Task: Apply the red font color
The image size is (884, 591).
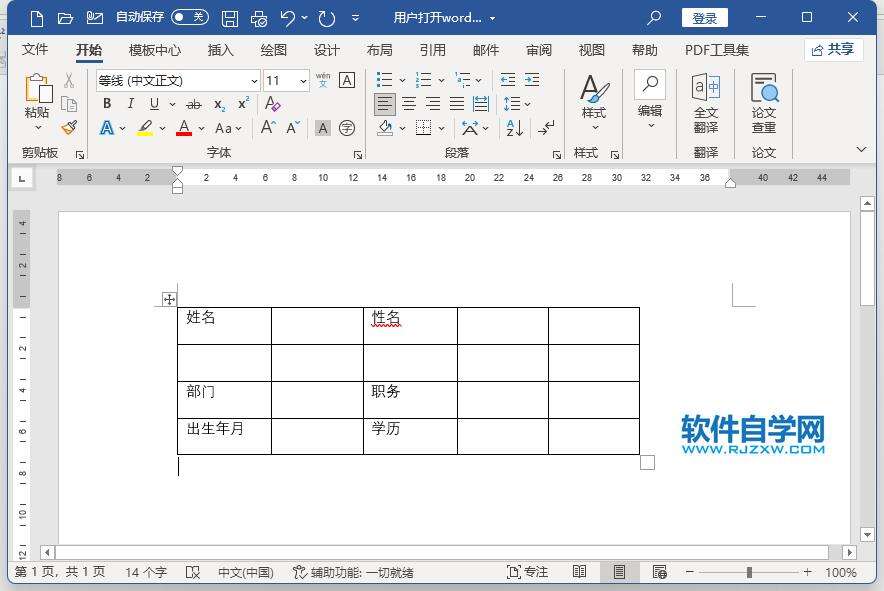Action: coord(184,128)
